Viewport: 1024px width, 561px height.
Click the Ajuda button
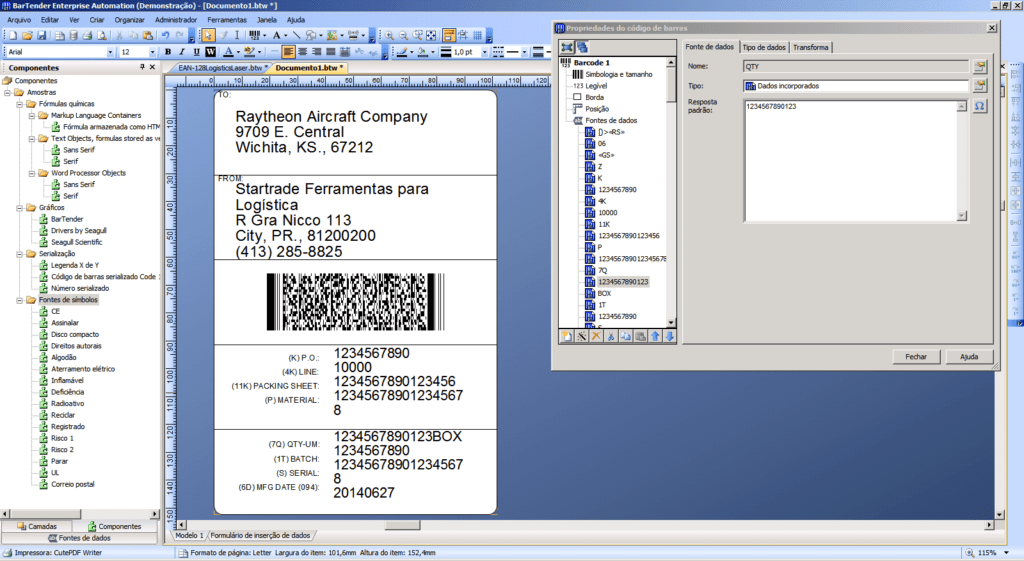coord(968,356)
